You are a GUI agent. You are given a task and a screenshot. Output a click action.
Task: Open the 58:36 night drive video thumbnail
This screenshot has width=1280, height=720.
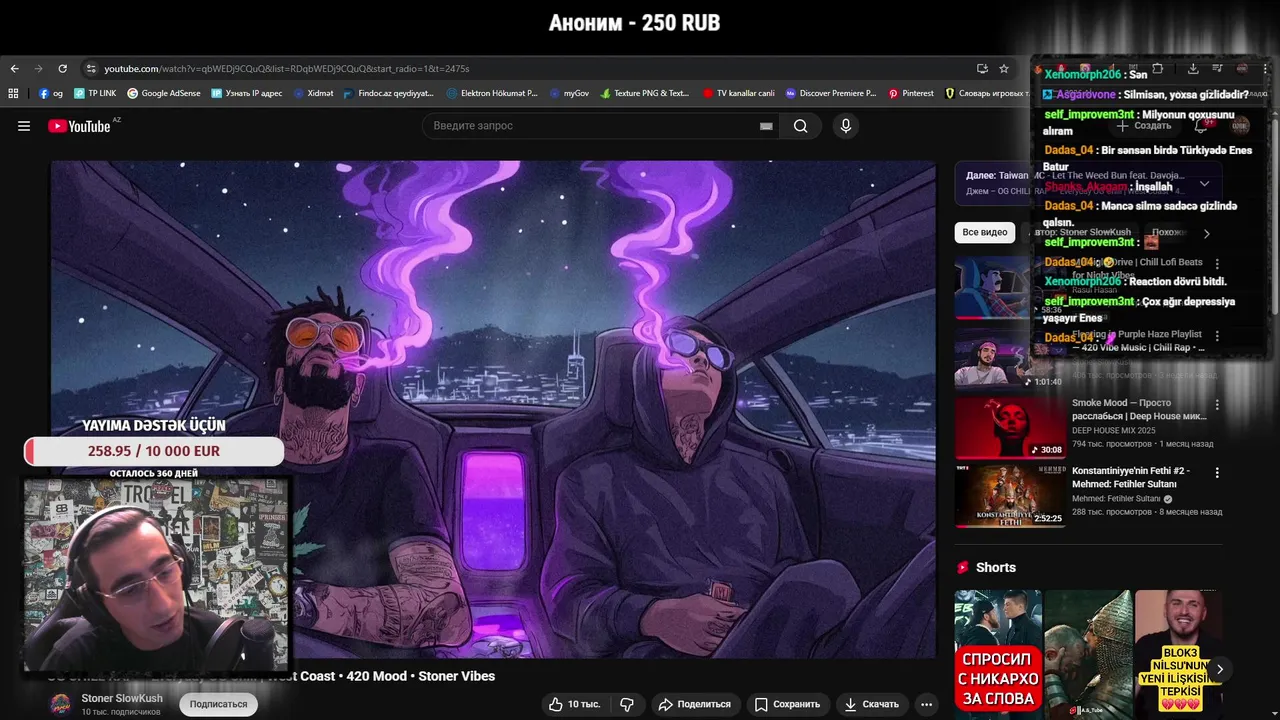[x=1010, y=288]
